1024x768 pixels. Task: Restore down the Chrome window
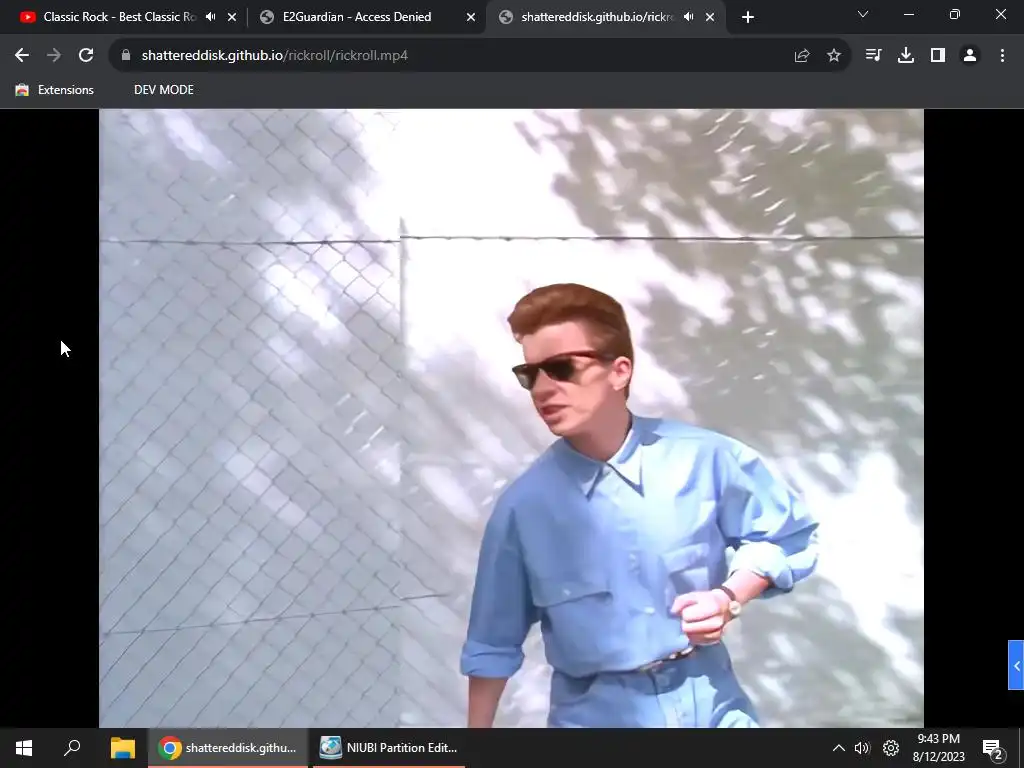[x=955, y=14]
